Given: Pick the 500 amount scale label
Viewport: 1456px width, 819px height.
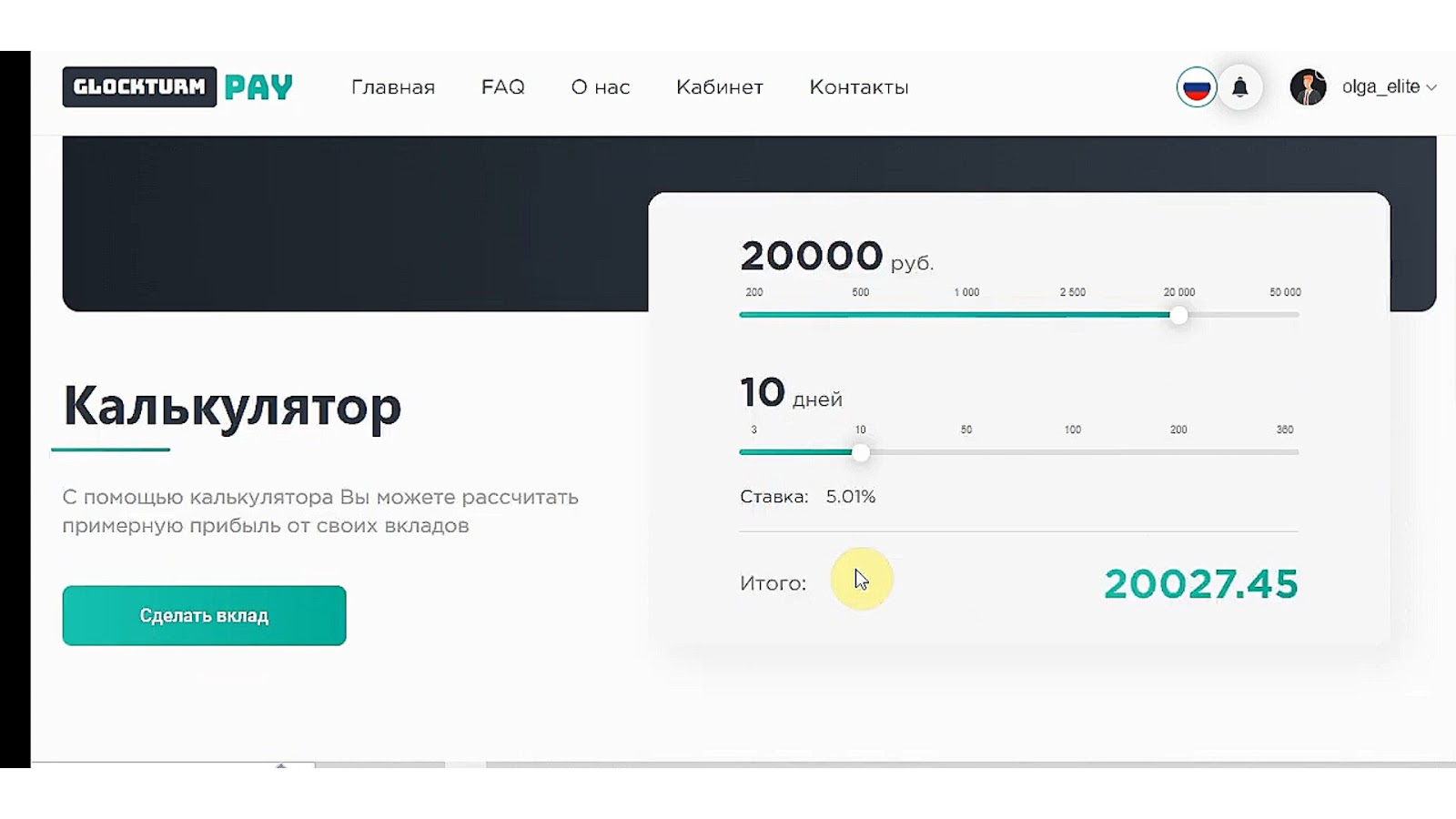Looking at the screenshot, I should coord(860,293).
